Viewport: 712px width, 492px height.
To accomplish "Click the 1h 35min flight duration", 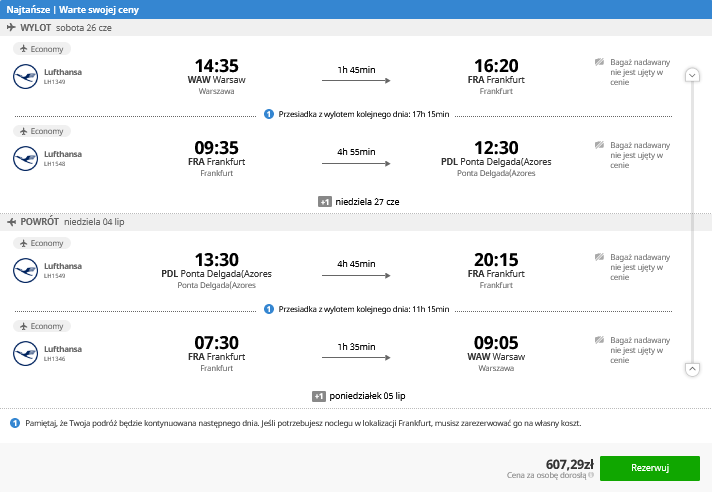I will [356, 347].
